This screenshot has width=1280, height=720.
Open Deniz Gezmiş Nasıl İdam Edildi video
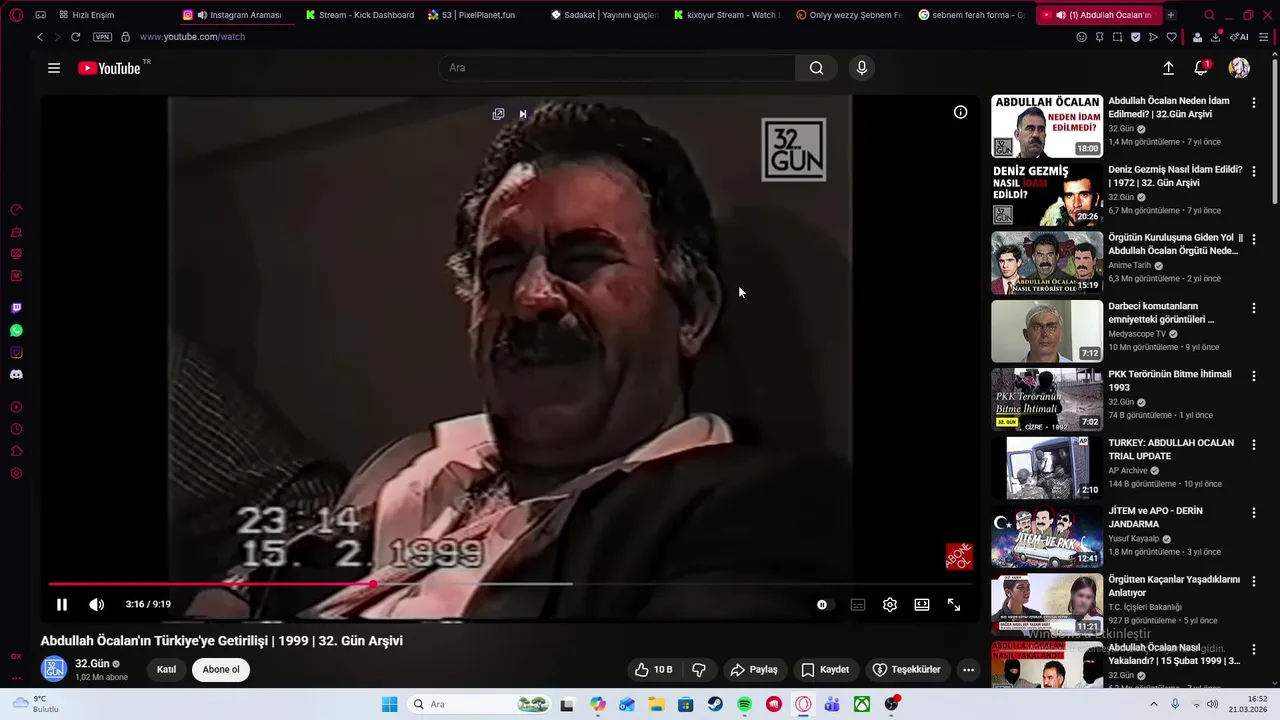[1175, 176]
